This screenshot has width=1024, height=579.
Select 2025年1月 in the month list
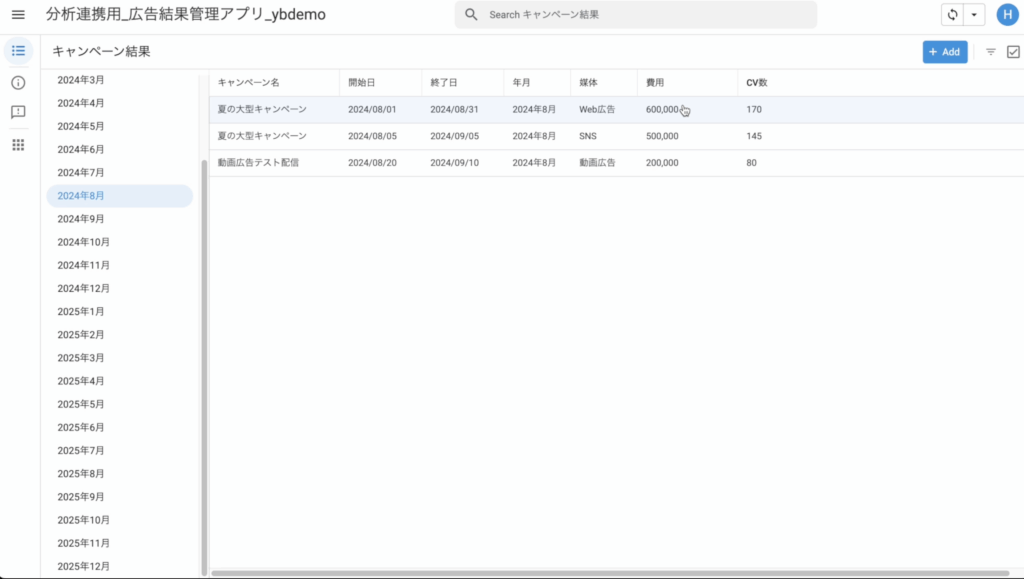(x=81, y=312)
